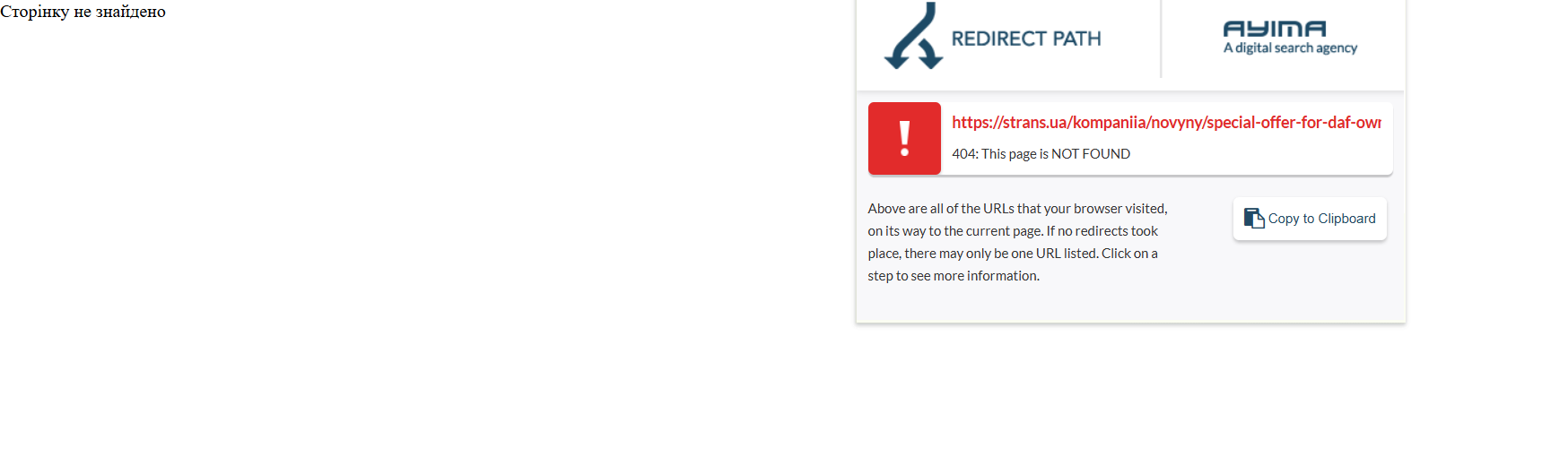Click the 'A digital search agency' tagline
1568x457 pixels.
click(x=1290, y=48)
